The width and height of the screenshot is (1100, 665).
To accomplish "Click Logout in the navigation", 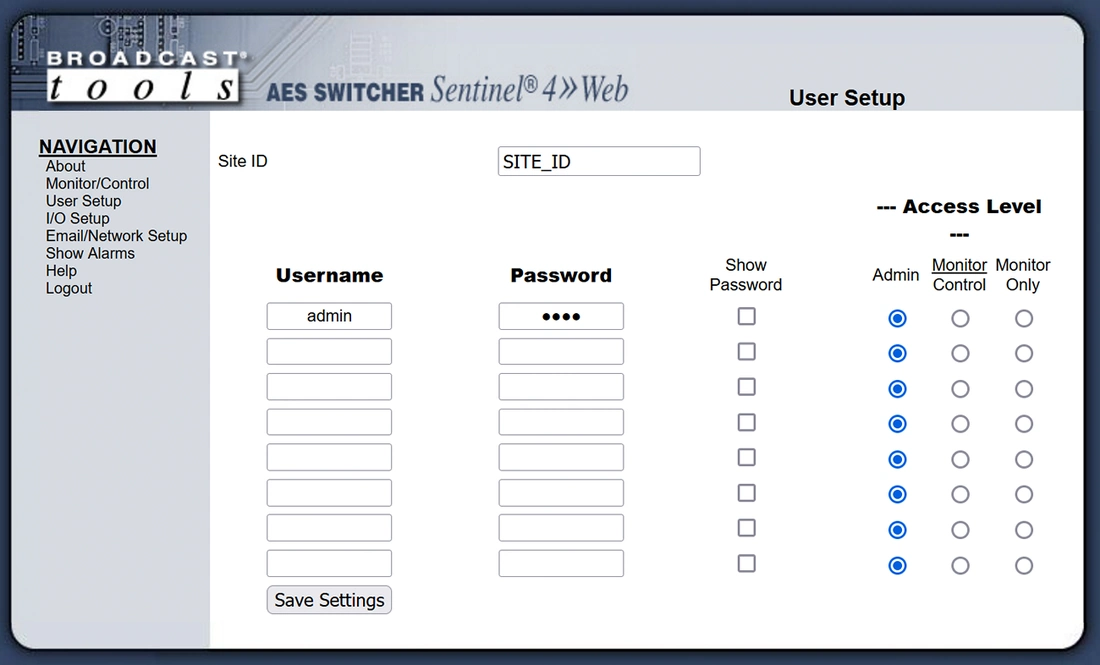I will (x=69, y=289).
